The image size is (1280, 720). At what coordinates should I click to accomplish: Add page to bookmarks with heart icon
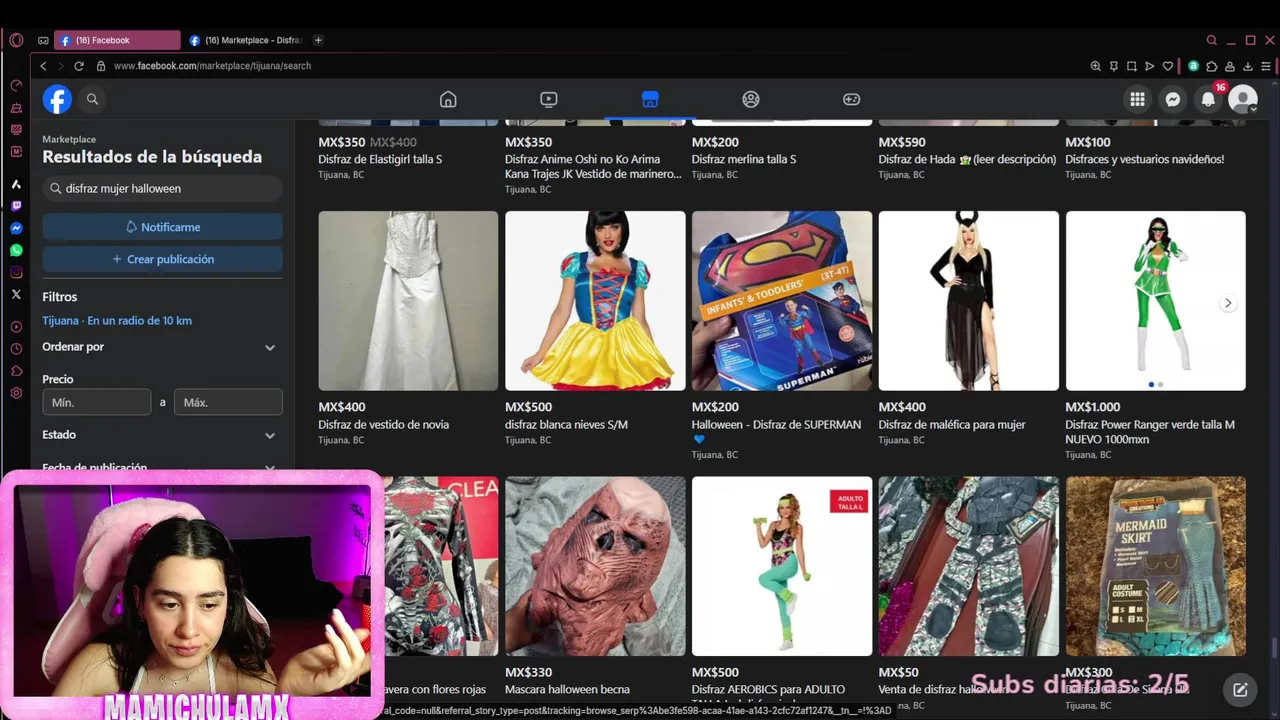(1167, 66)
